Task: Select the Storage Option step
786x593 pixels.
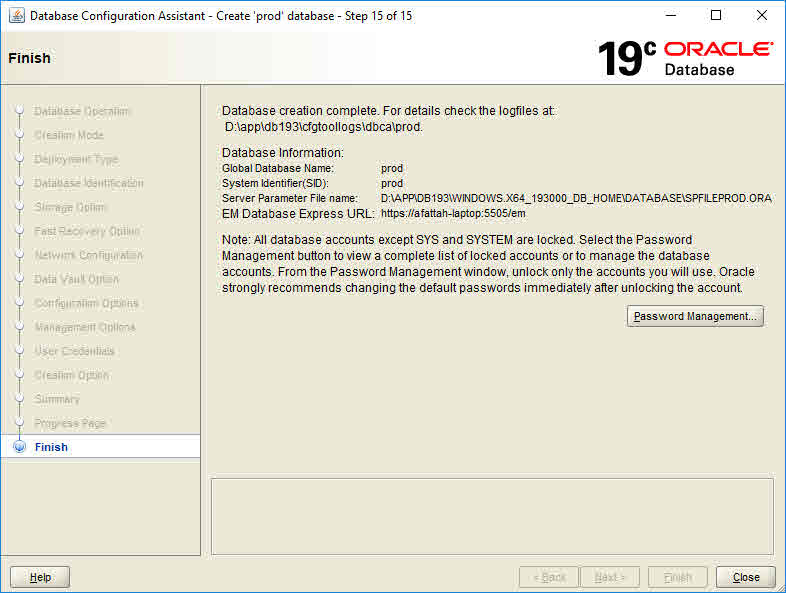Action: click(x=70, y=207)
